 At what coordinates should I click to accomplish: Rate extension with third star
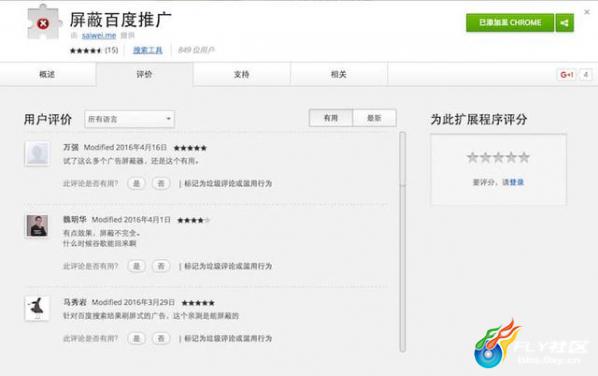coord(498,157)
